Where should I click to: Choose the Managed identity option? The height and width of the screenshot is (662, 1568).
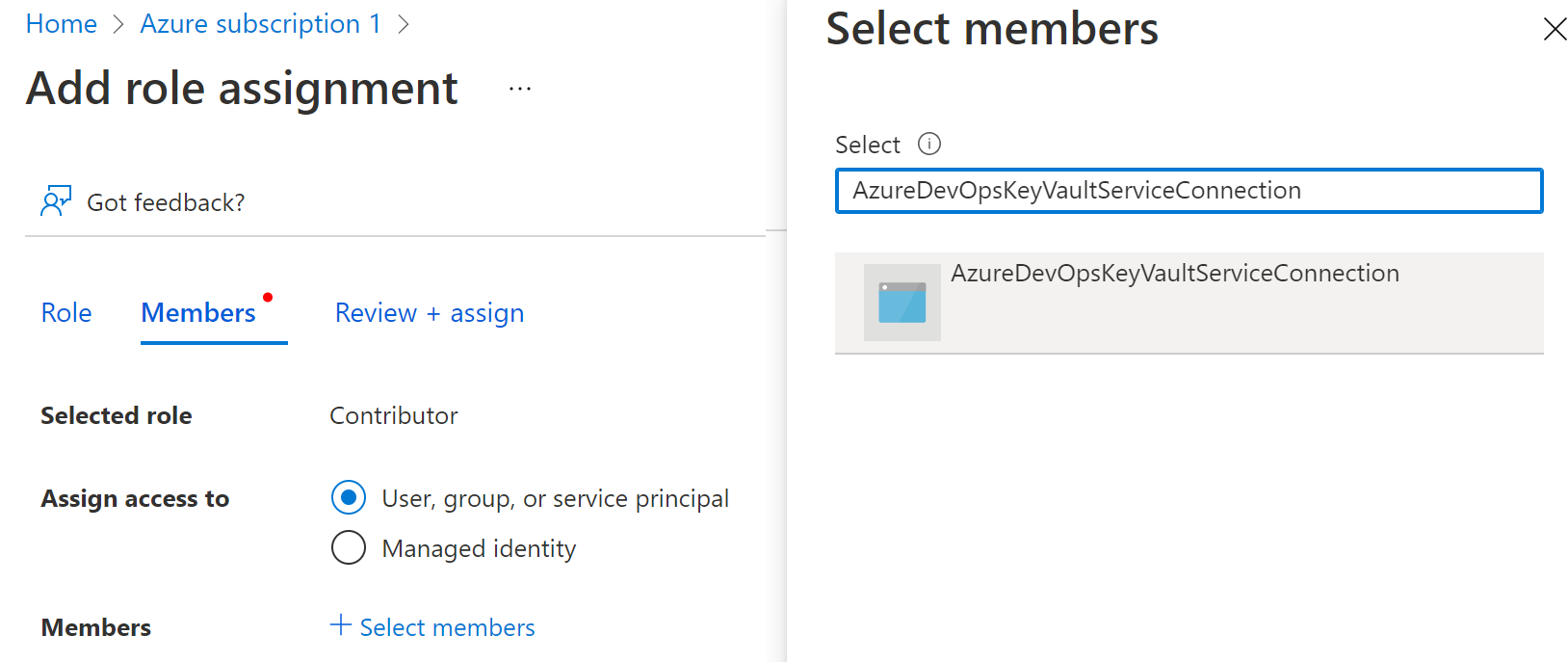[349, 547]
